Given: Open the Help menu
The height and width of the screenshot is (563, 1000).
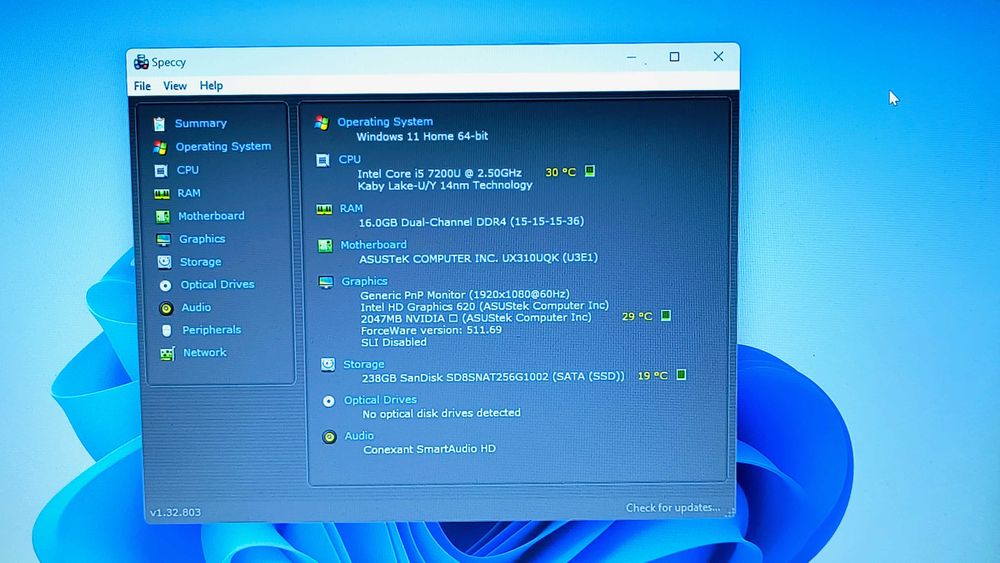Looking at the screenshot, I should point(211,85).
